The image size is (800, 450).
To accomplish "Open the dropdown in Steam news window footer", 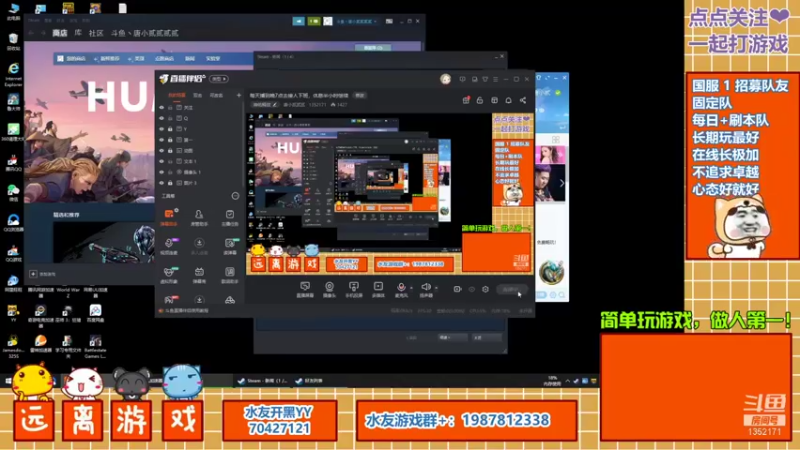I will click(x=452, y=337).
